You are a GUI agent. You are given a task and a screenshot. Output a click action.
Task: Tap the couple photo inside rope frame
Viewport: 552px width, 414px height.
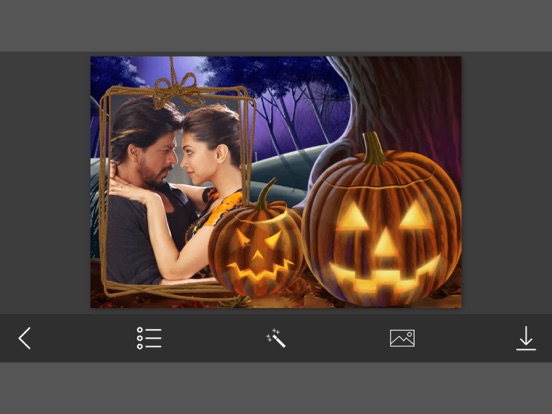coord(175,190)
